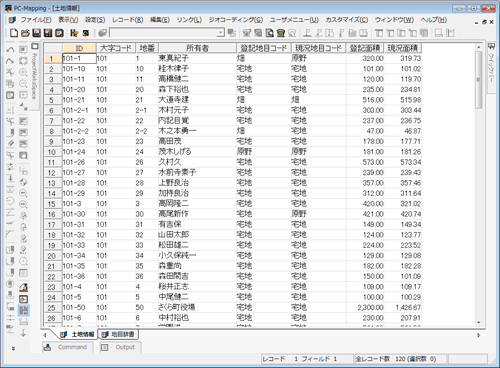This screenshot has height=368, width=500.
Task: Open the レコード(R) menu
Action: (x=128, y=20)
